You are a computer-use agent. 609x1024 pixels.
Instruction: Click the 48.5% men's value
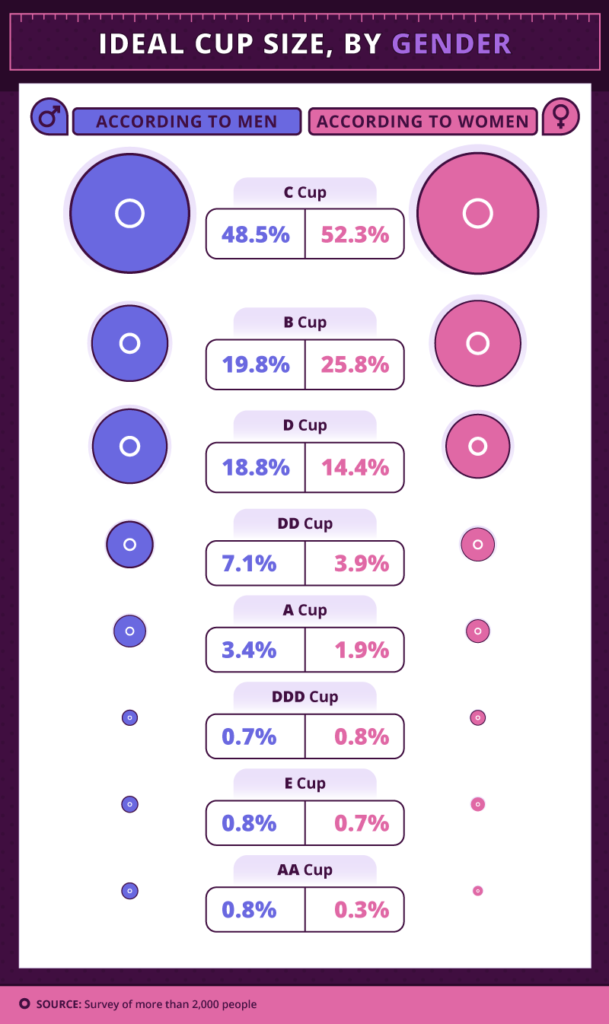[256, 235]
